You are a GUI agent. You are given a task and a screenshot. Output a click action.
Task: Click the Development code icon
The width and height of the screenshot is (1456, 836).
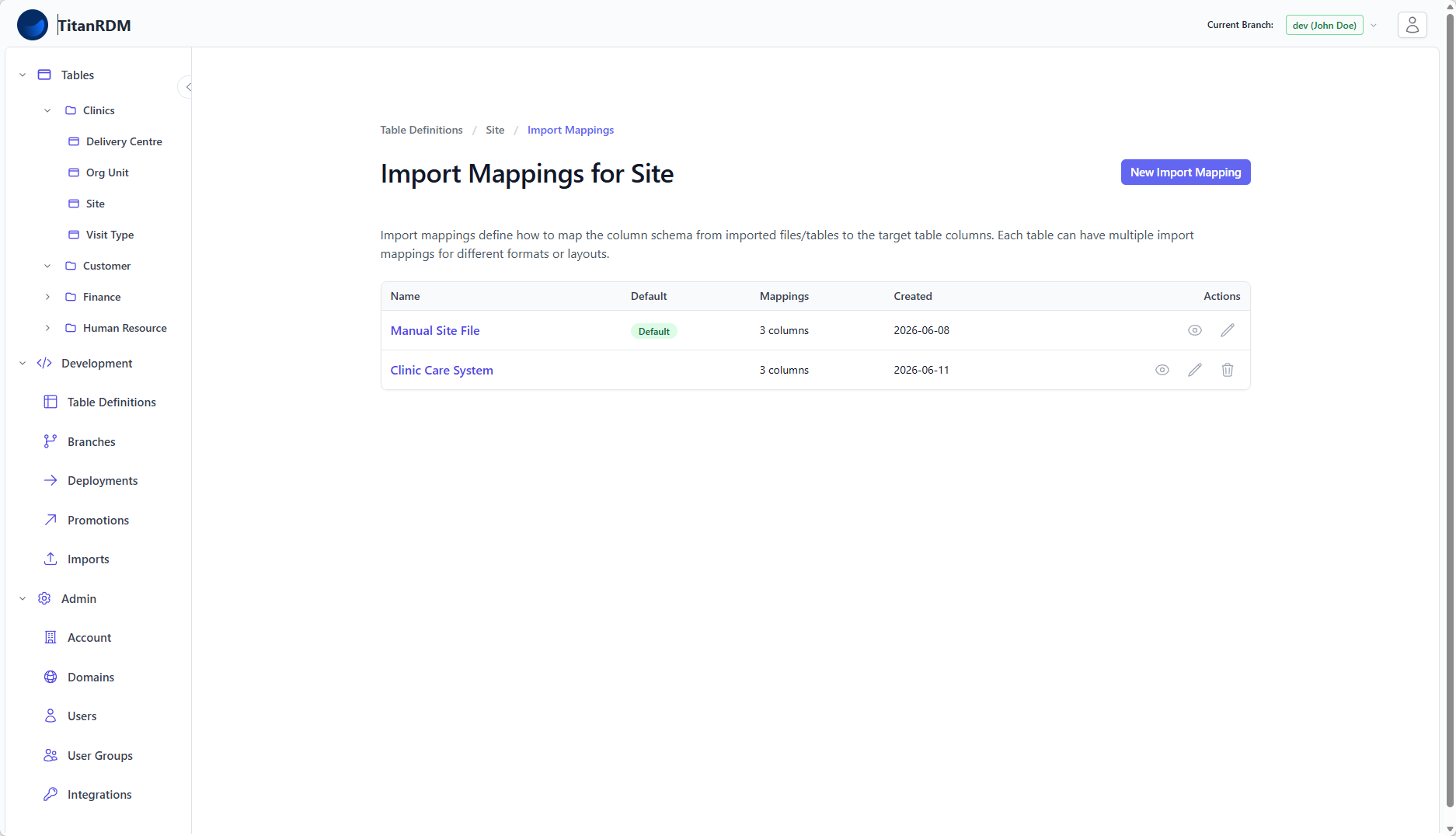(44, 363)
